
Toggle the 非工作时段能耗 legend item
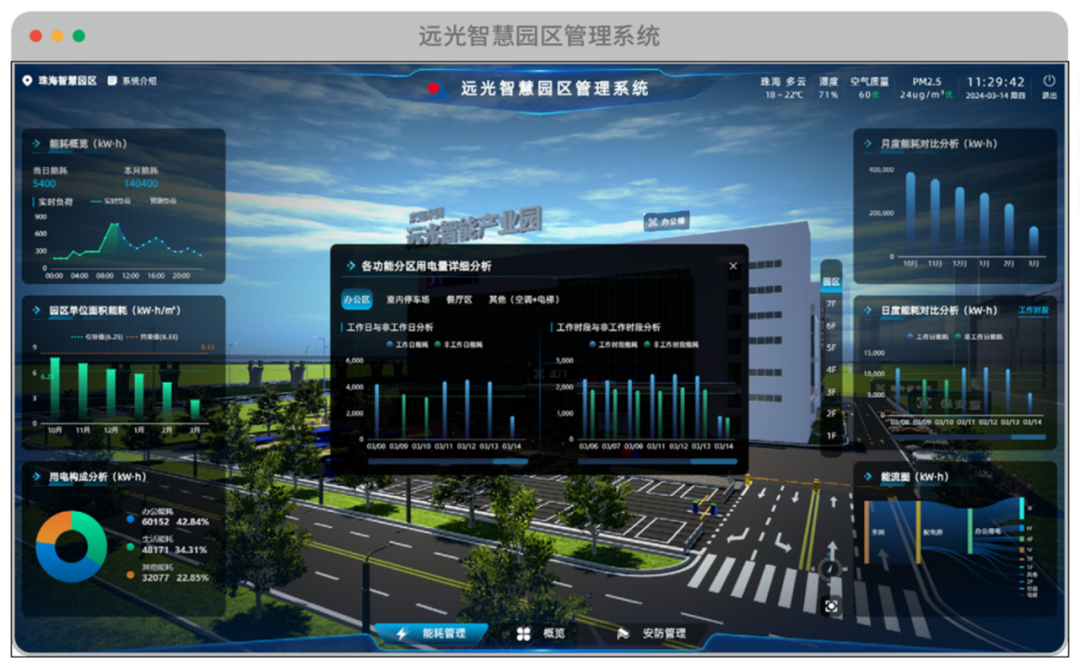pyautogui.click(x=674, y=345)
